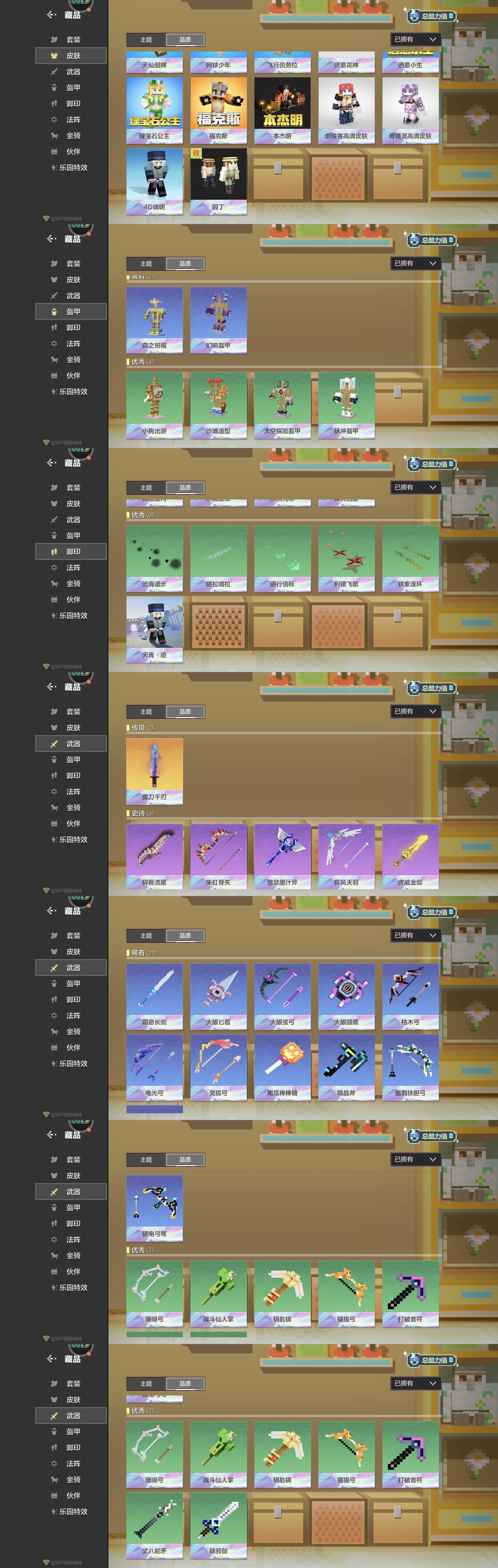Pick the 骨精灵高清皮肤 skin
Image resolution: width=498 pixels, height=1568 pixels.
tap(410, 110)
